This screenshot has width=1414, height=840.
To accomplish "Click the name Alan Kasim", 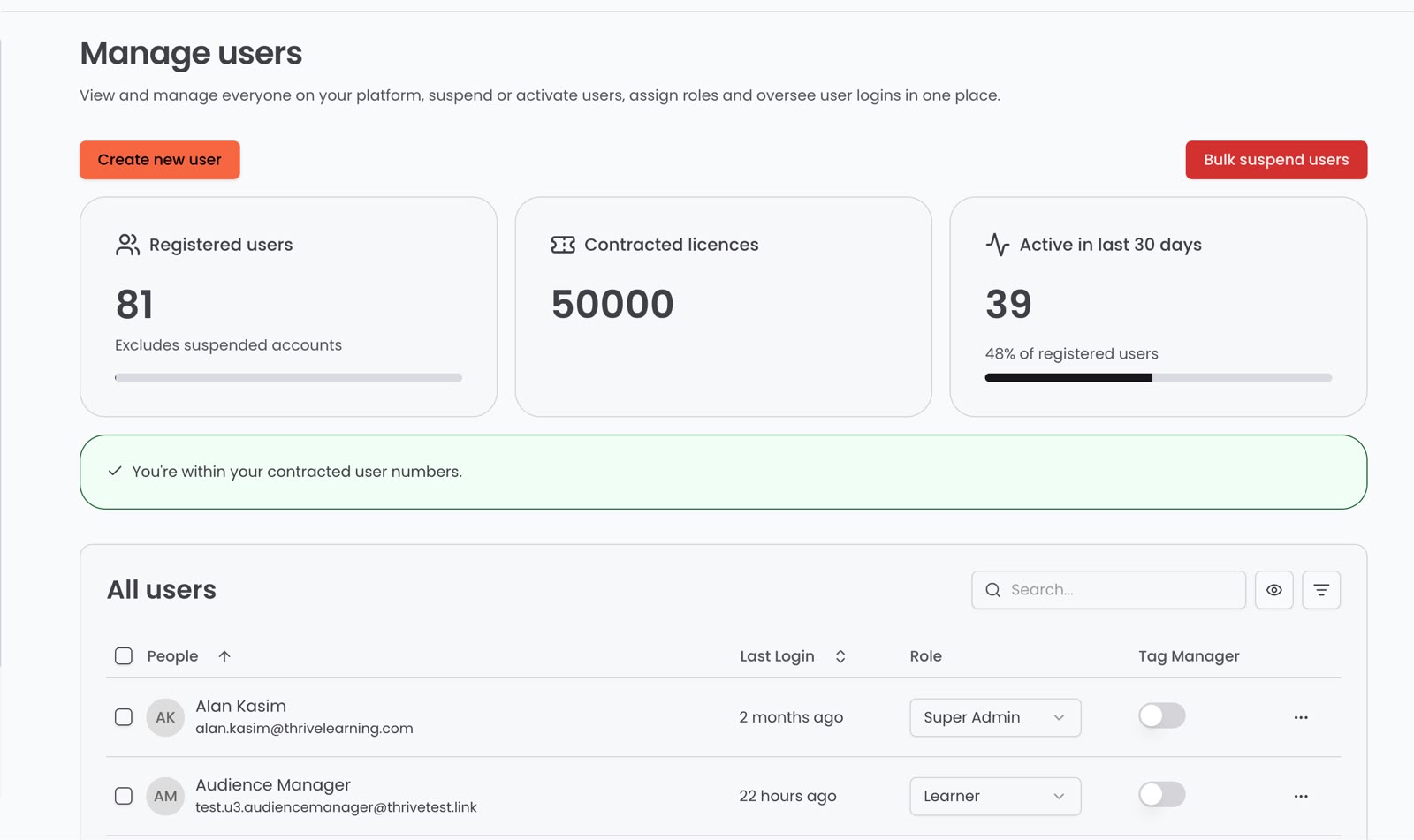I will pos(240,706).
